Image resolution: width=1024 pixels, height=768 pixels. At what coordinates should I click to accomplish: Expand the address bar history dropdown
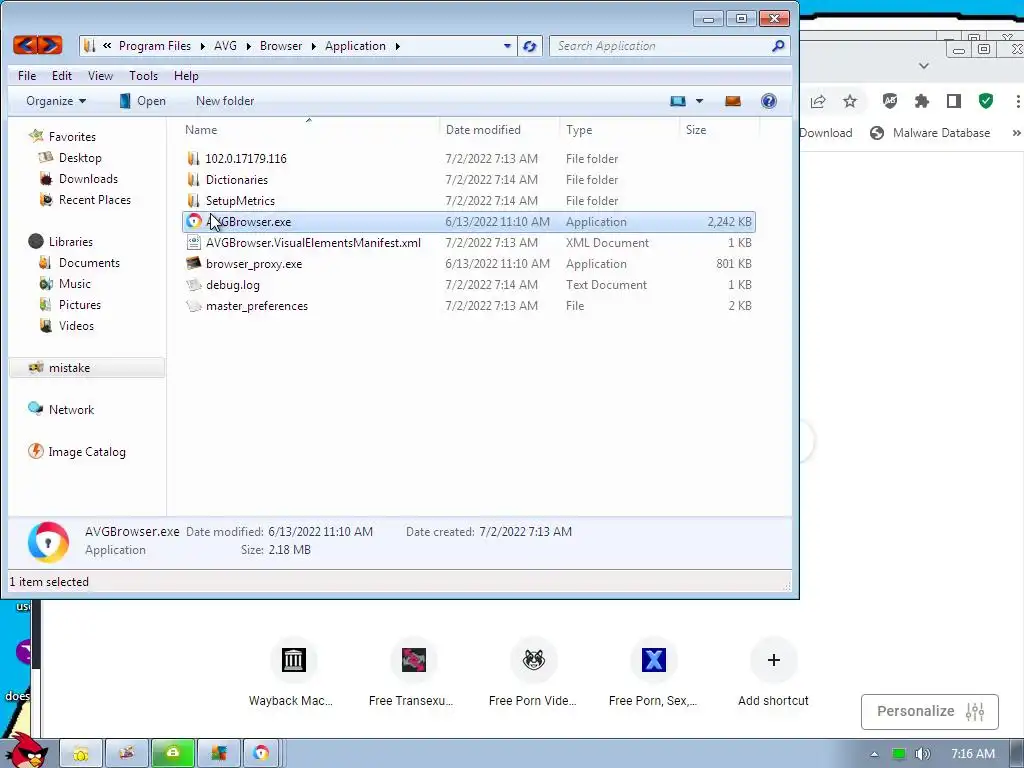tap(507, 46)
